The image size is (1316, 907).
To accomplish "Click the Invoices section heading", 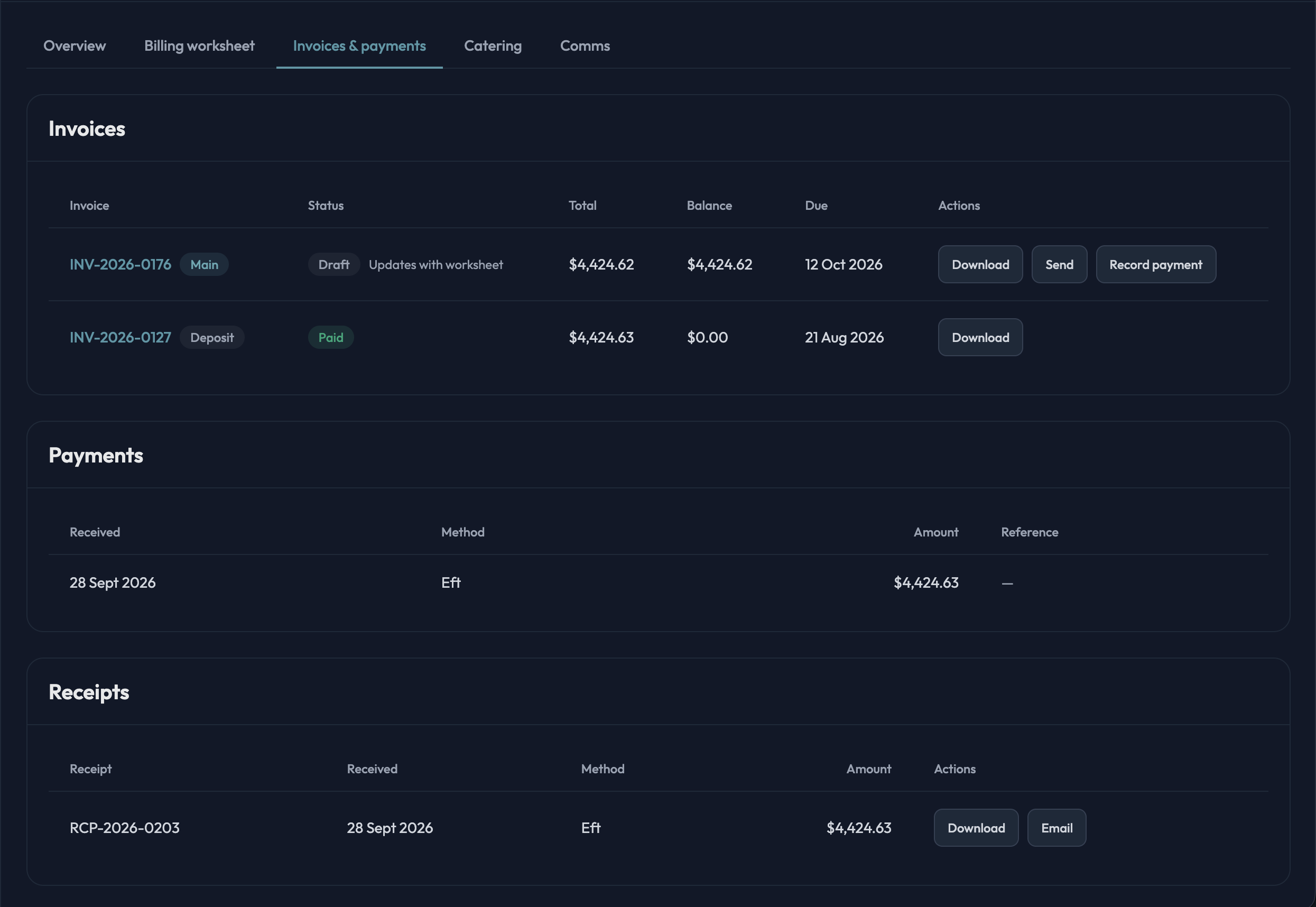I will tap(87, 128).
